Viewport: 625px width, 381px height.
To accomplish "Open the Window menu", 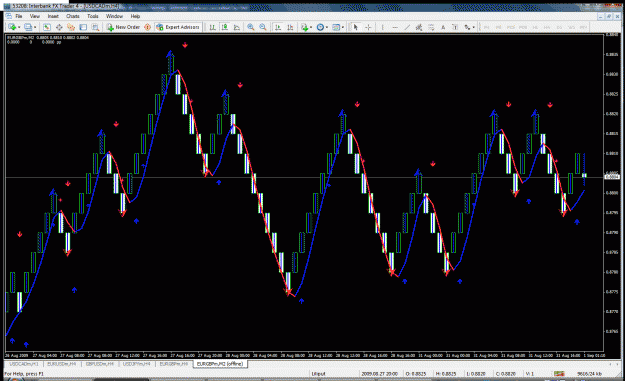I will pos(114,16).
